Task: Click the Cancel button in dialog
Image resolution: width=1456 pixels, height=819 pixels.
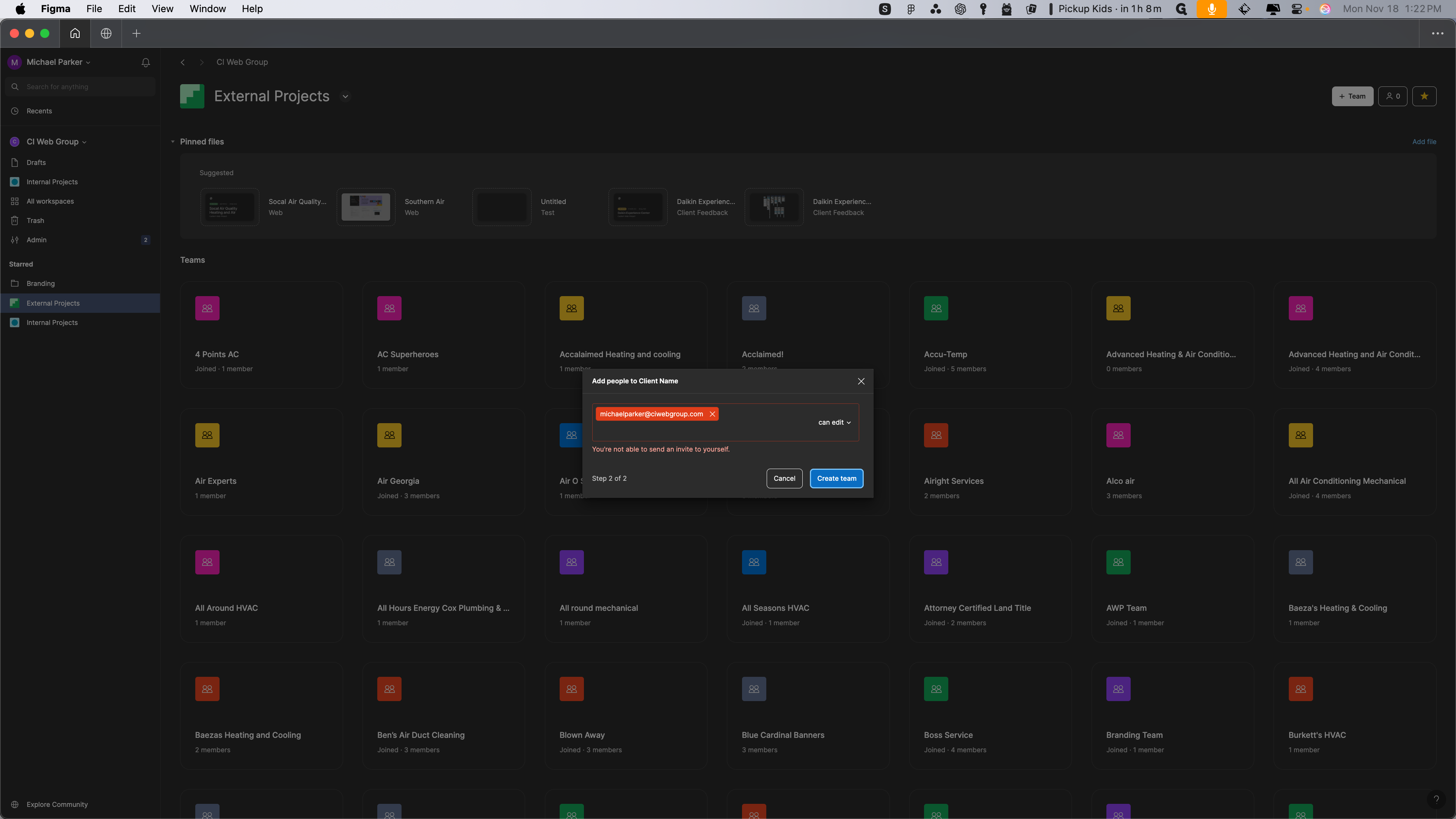Action: [x=784, y=478]
